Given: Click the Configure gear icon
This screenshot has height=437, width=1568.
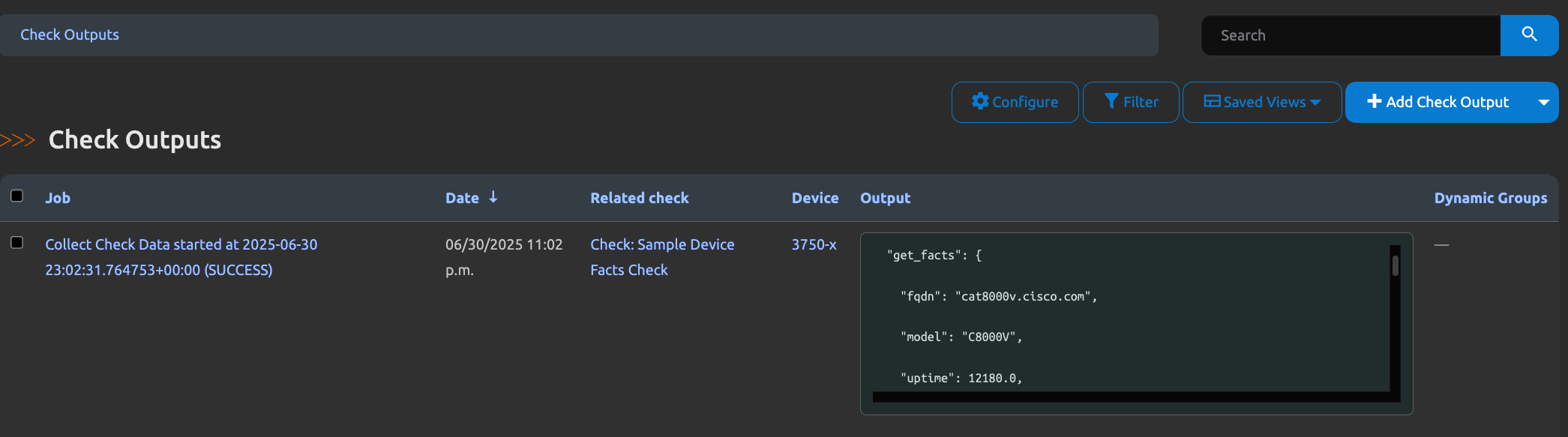Looking at the screenshot, I should (x=979, y=101).
